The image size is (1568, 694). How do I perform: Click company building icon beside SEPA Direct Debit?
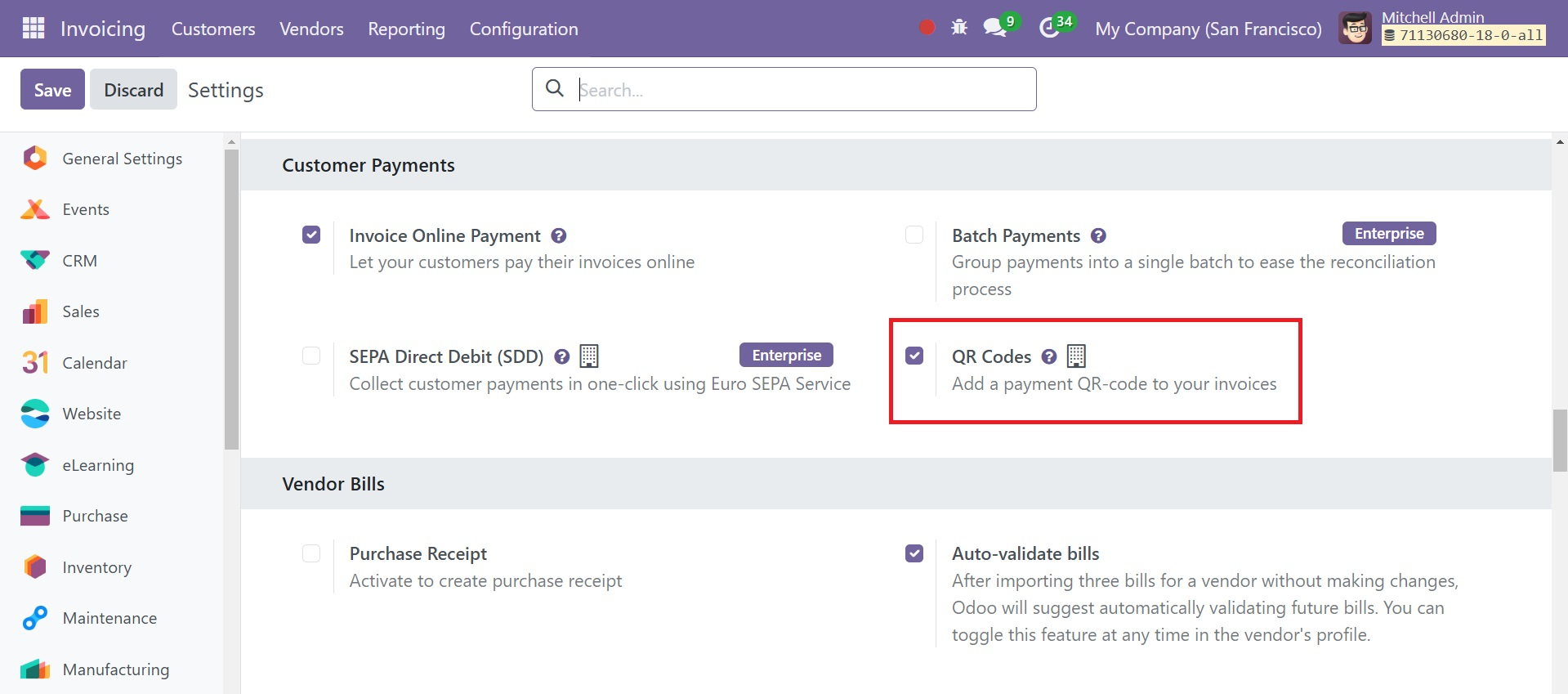589,356
